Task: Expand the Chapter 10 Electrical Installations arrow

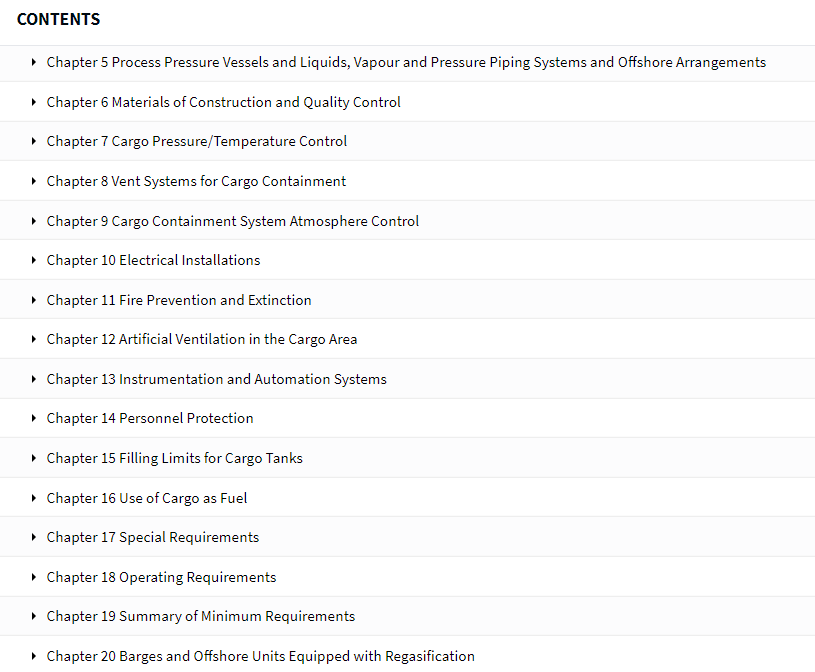Action: click(x=34, y=260)
